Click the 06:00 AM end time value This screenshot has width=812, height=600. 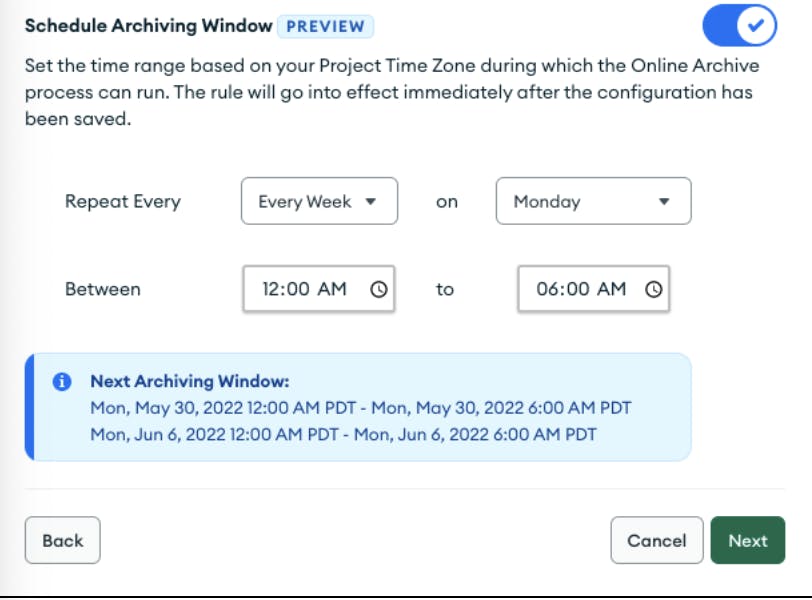coord(581,289)
